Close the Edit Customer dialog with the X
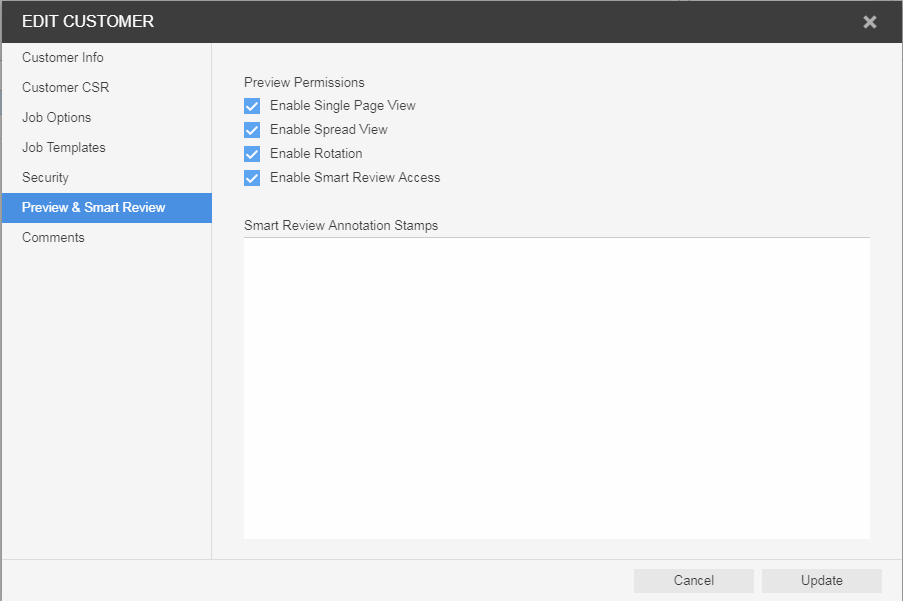Image resolution: width=903 pixels, height=601 pixels. tap(869, 22)
